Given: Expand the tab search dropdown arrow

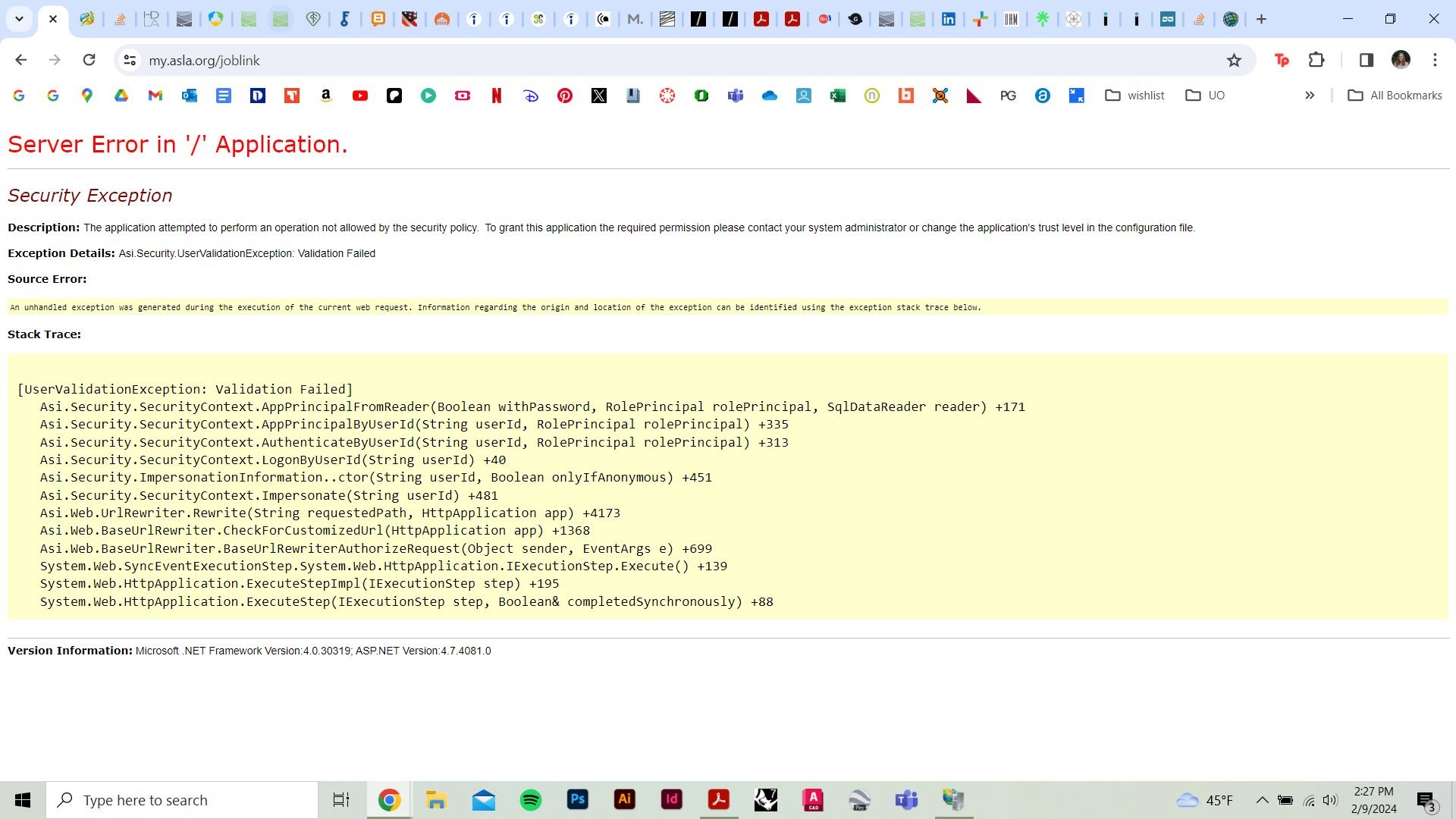Looking at the screenshot, I should [x=19, y=19].
